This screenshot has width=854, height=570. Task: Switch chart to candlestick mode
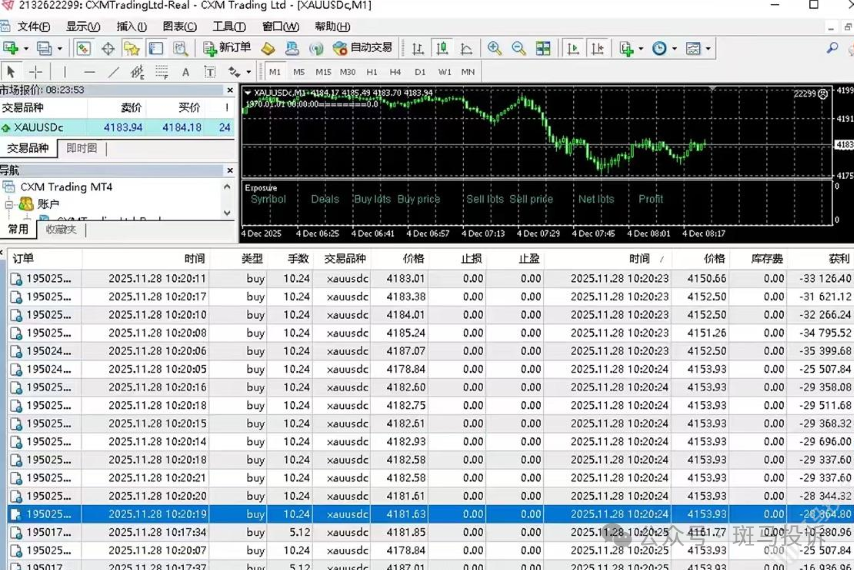coord(442,48)
